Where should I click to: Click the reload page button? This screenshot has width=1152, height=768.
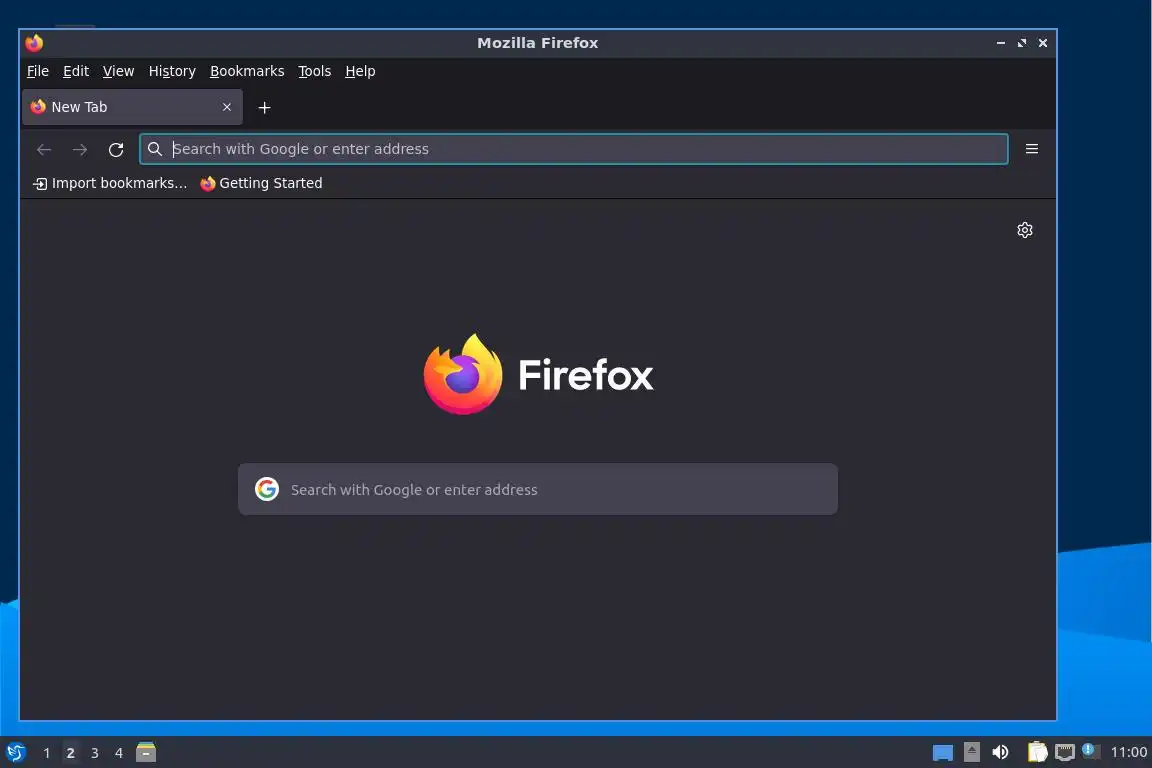116,150
